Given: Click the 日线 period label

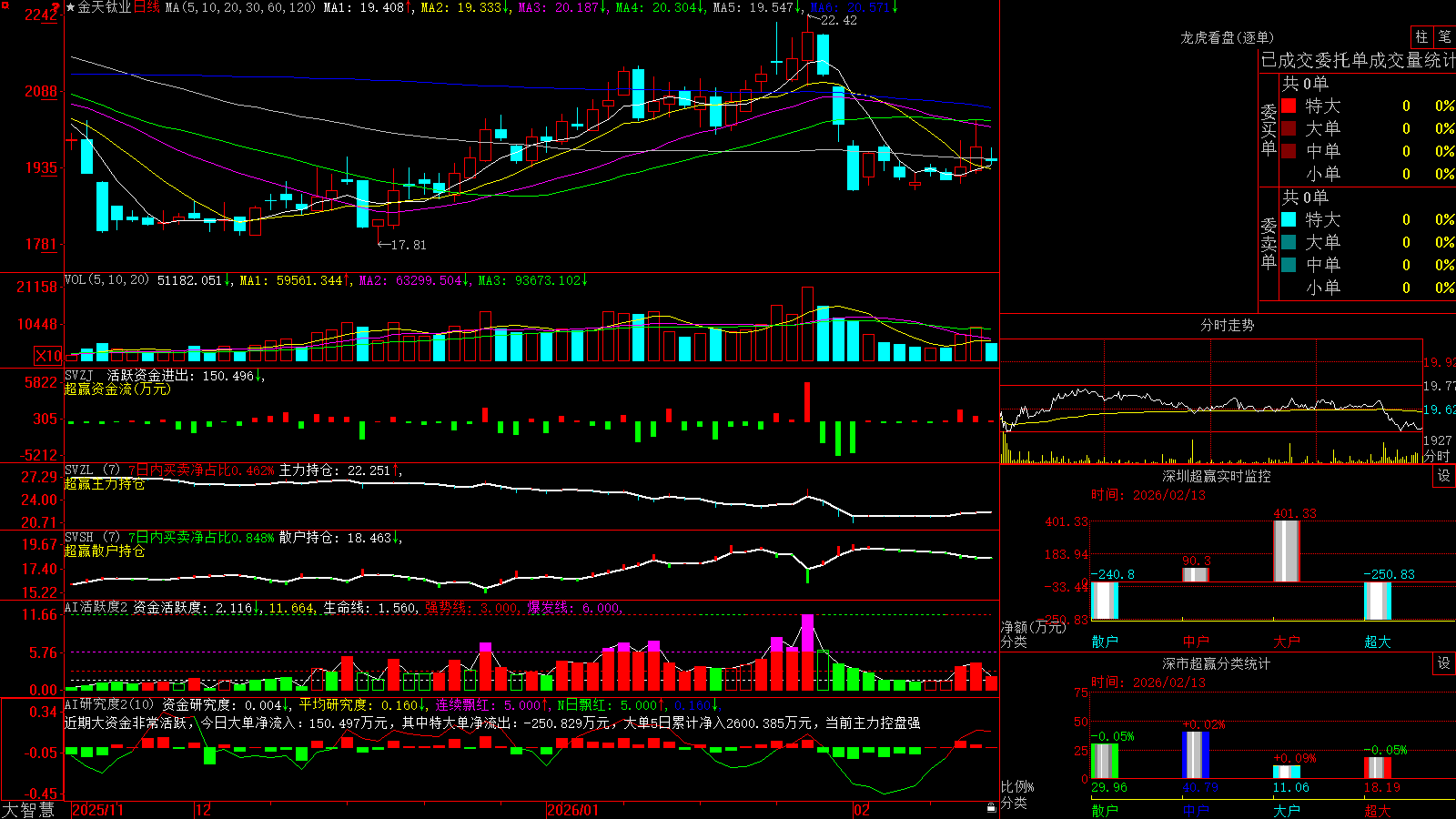Looking at the screenshot, I should 147,7.
